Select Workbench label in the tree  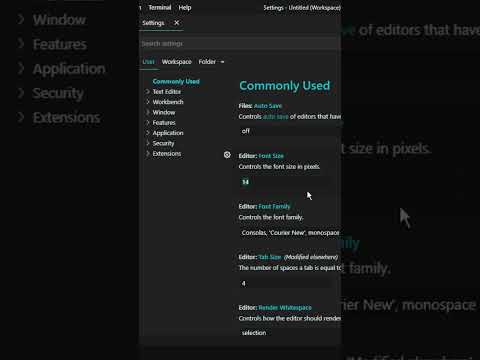pyautogui.click(x=168, y=102)
